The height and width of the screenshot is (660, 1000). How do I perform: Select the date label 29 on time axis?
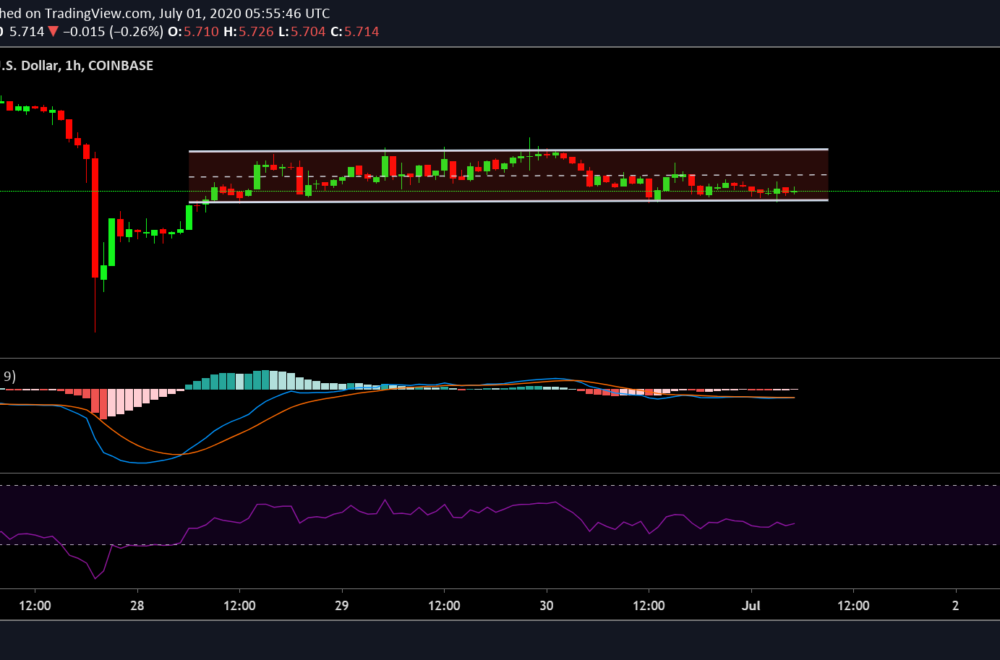pyautogui.click(x=342, y=605)
